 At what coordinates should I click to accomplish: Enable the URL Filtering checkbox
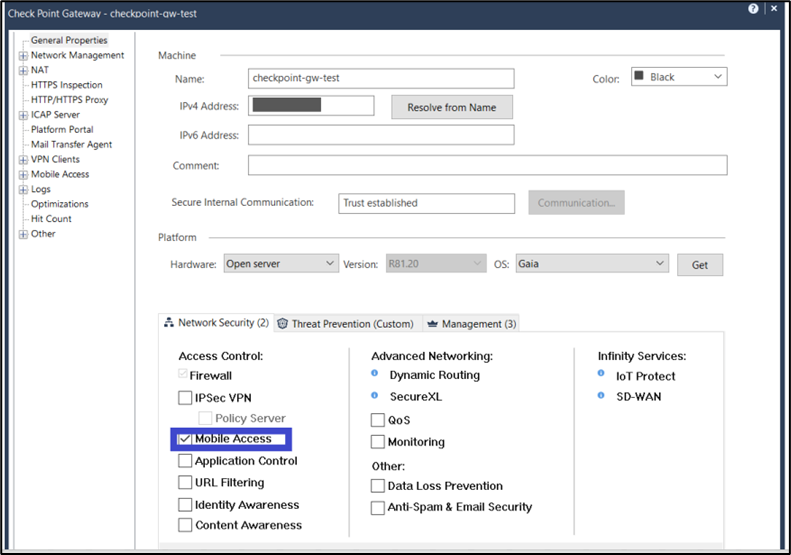click(x=185, y=483)
